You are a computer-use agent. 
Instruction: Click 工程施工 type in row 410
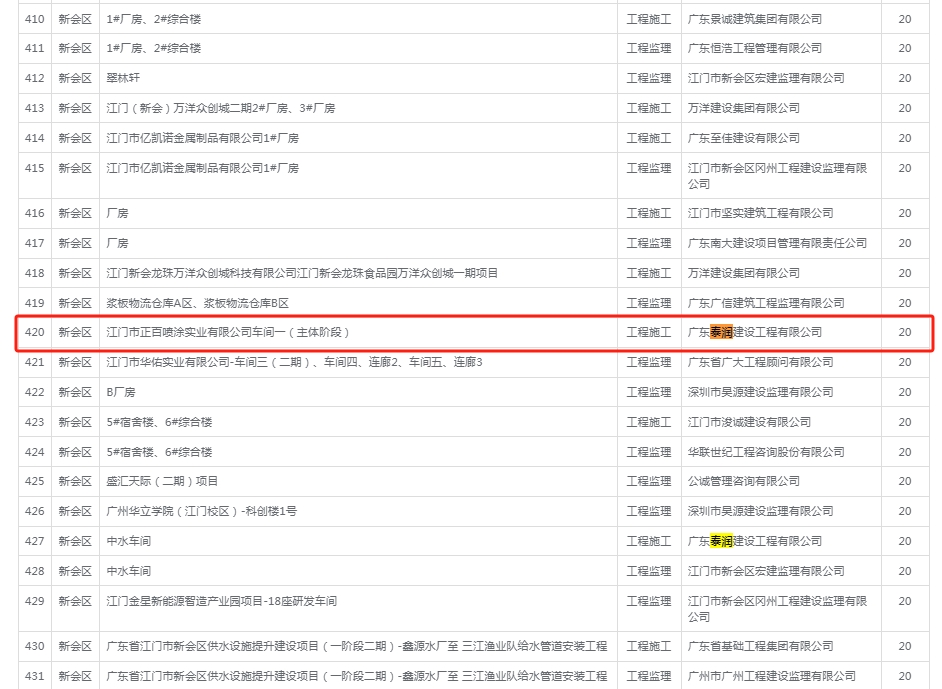click(x=649, y=19)
